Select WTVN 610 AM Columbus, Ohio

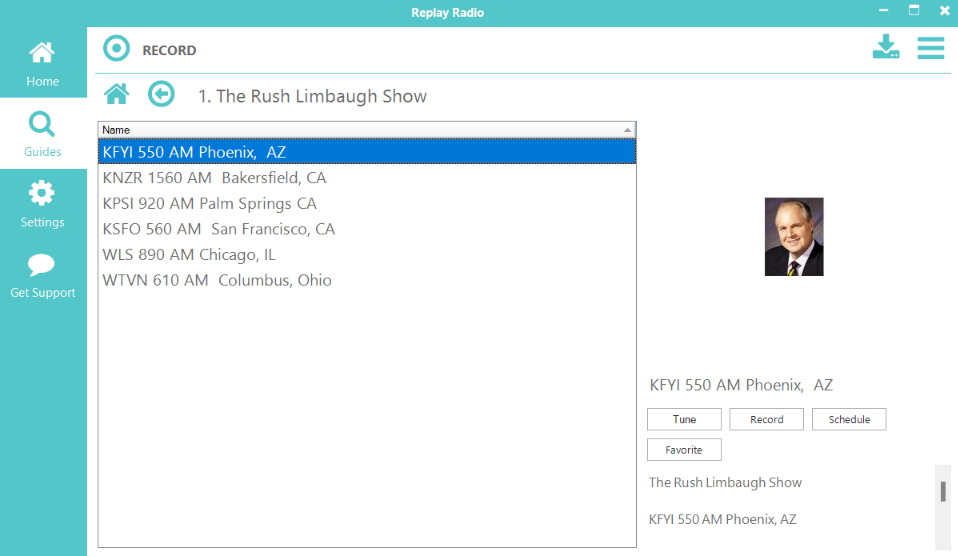click(367, 280)
